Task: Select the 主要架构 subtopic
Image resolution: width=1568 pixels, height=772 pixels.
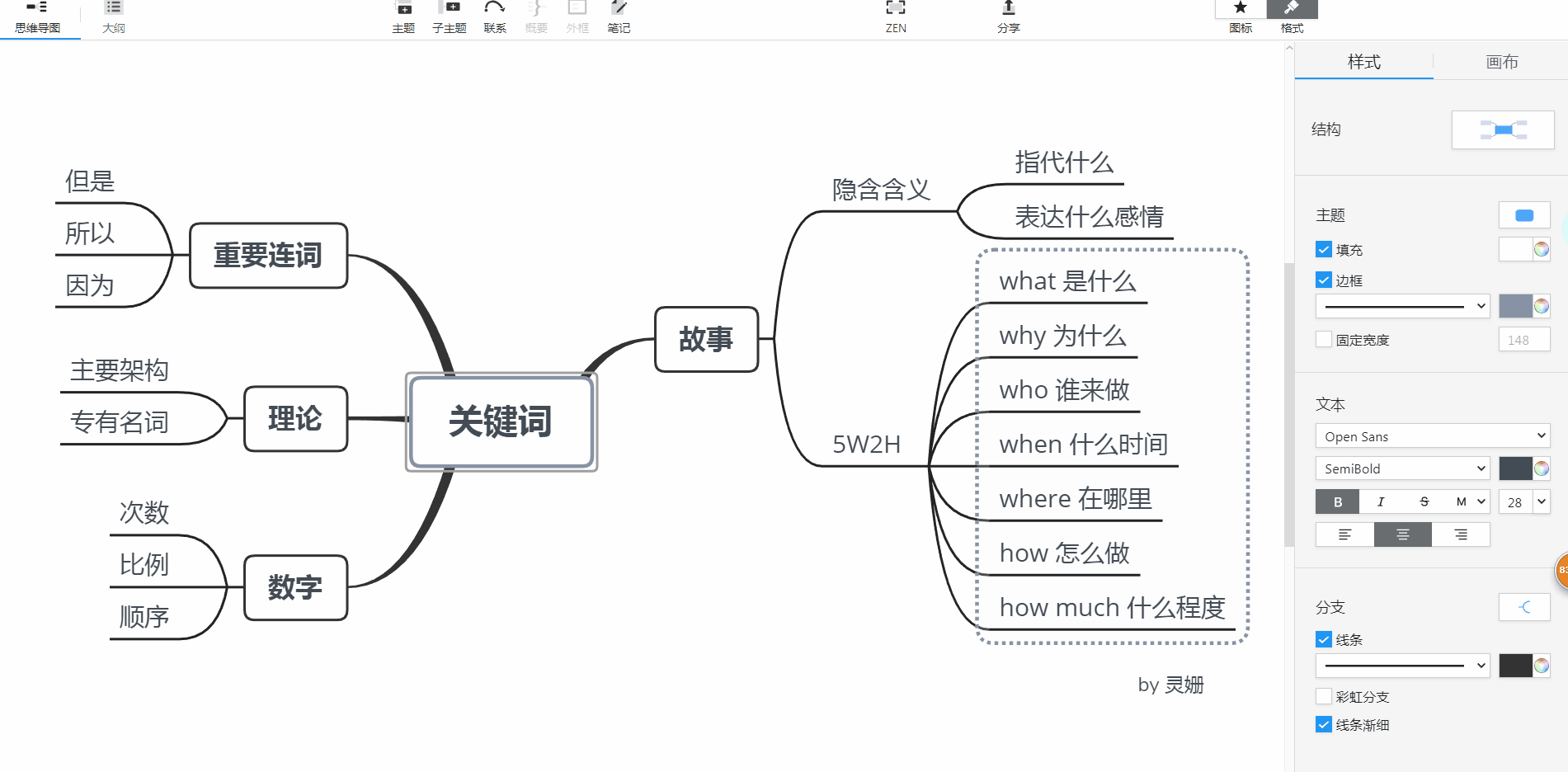Action: pos(120,370)
